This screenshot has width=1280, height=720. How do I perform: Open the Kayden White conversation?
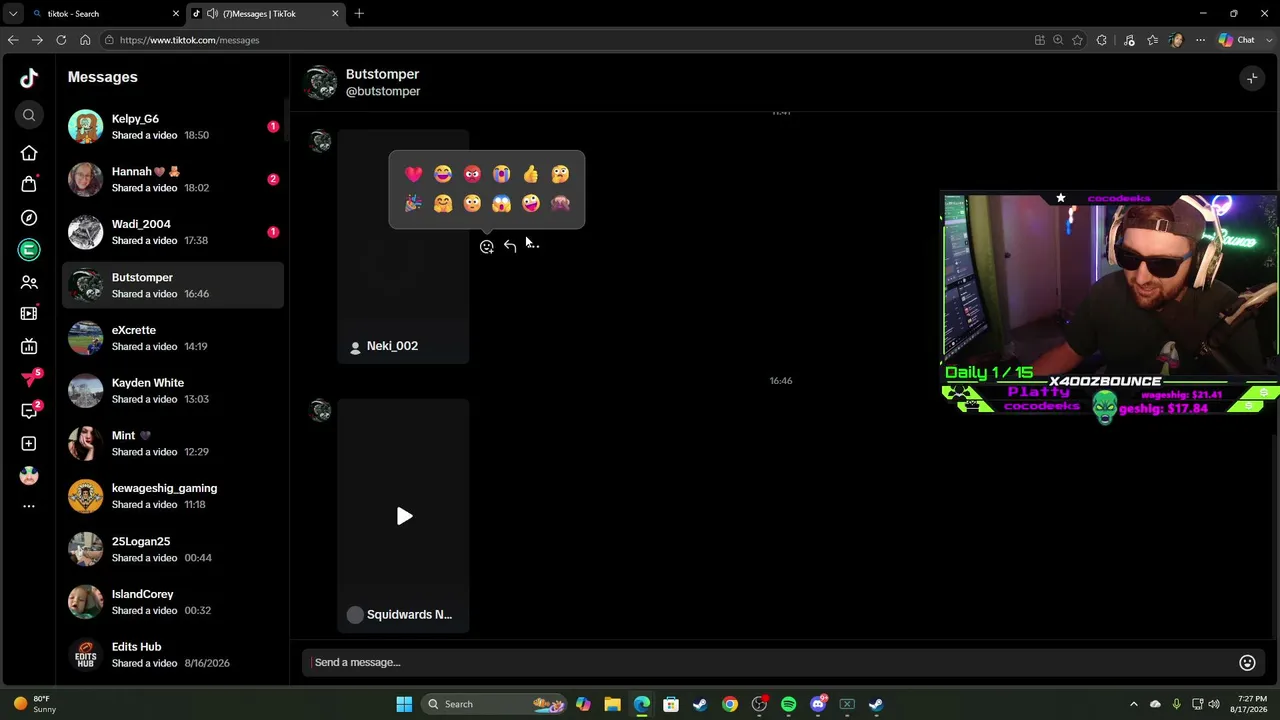click(x=173, y=391)
